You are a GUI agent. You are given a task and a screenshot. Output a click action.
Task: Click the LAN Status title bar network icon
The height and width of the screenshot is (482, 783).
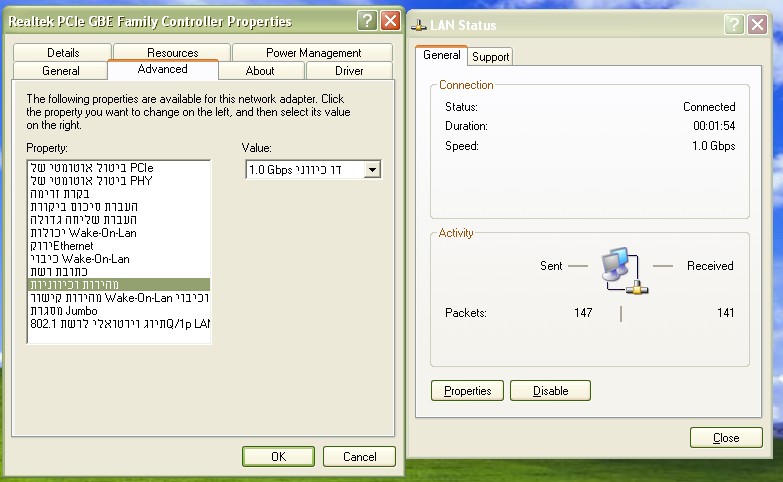point(420,24)
